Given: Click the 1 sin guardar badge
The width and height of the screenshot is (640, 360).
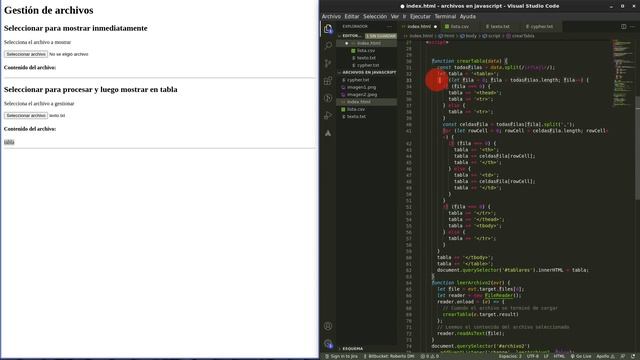Looking at the screenshot, I should click(380, 36).
